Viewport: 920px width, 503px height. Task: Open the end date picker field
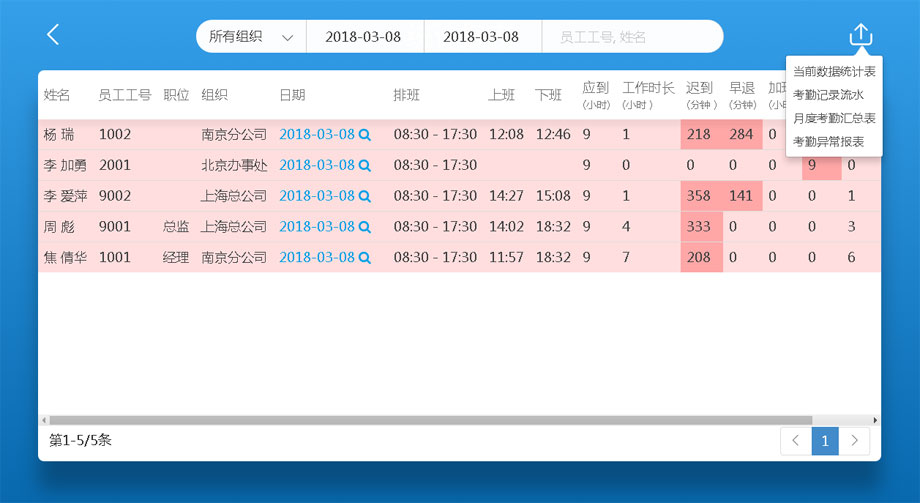pos(481,37)
